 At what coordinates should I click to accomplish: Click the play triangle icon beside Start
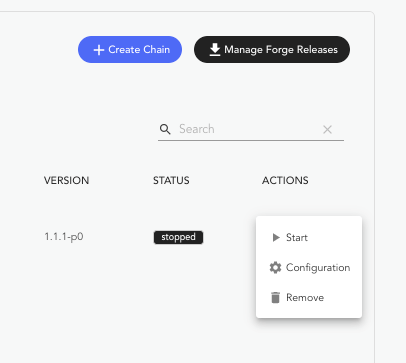coord(276,237)
